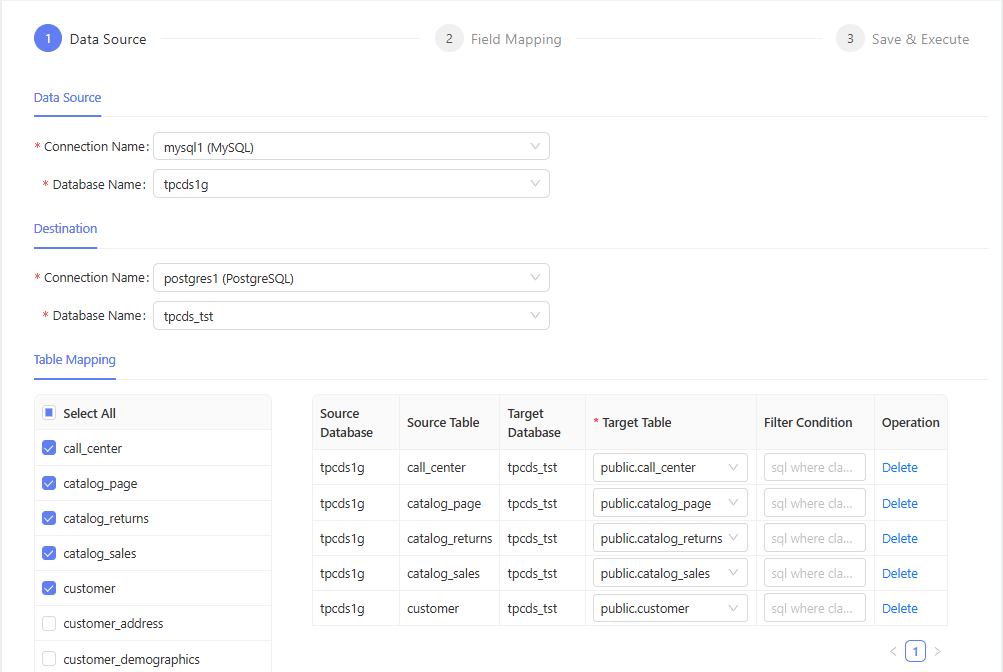
Task: Expand the tpcds1g database name dropdown
Action: click(351, 184)
